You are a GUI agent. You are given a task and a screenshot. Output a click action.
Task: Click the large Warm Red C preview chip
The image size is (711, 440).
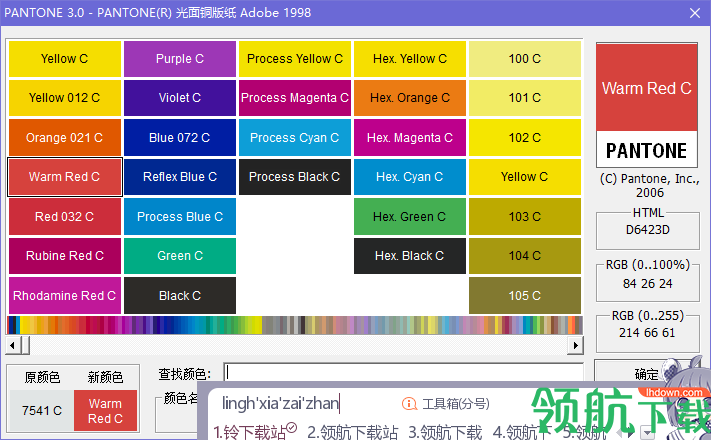(647, 88)
